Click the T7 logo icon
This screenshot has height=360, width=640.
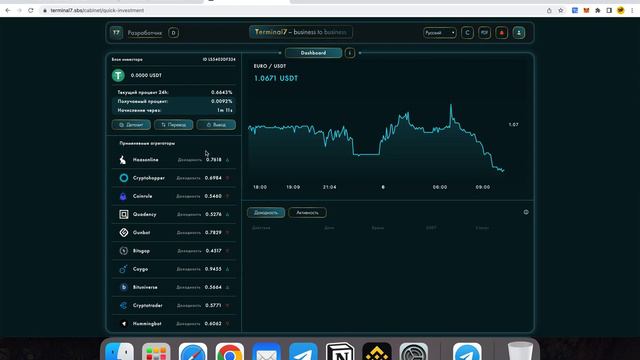(116, 33)
